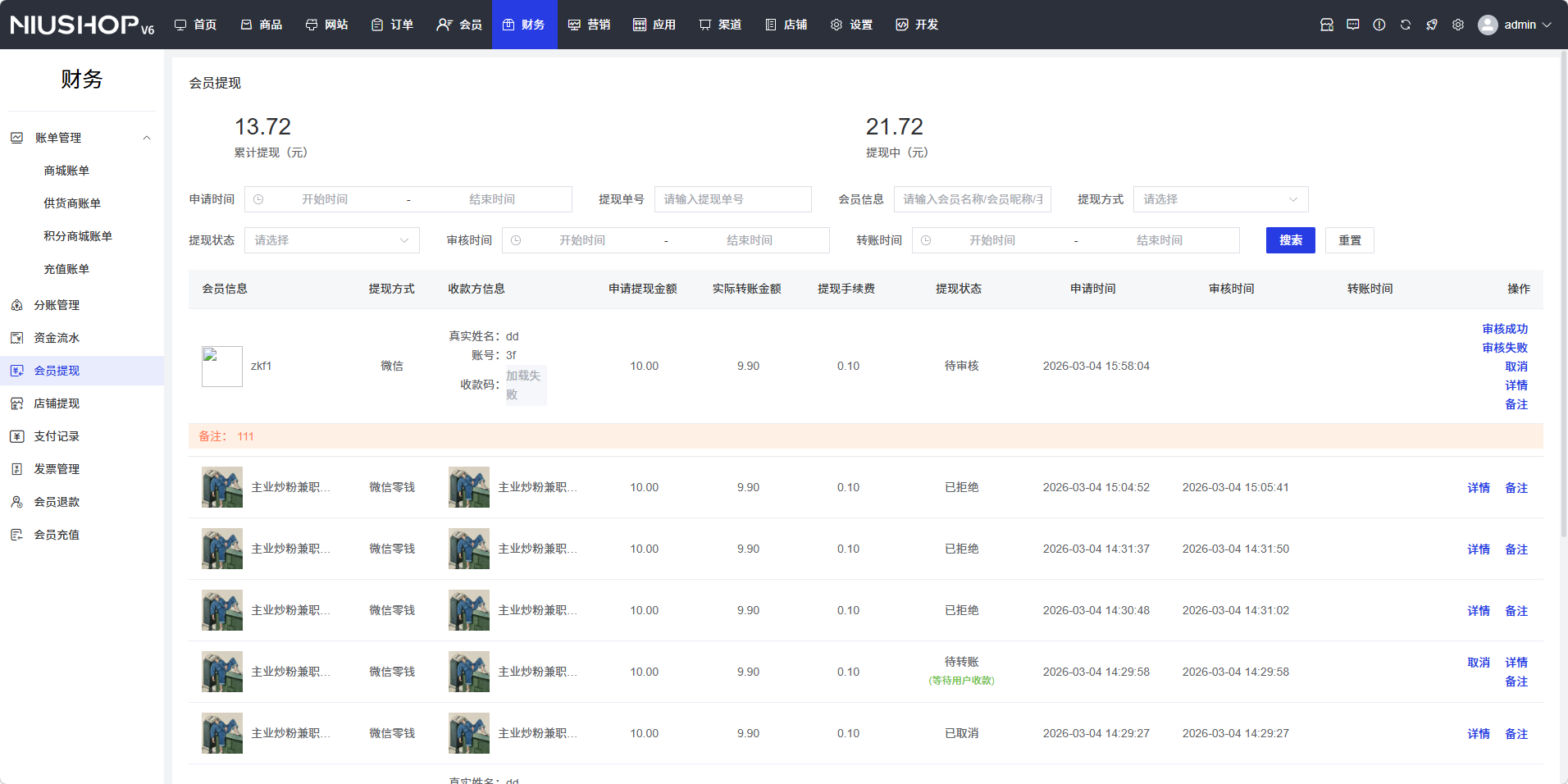Open the messages chat bubble icon
The height and width of the screenshot is (784, 1568).
1352,25
